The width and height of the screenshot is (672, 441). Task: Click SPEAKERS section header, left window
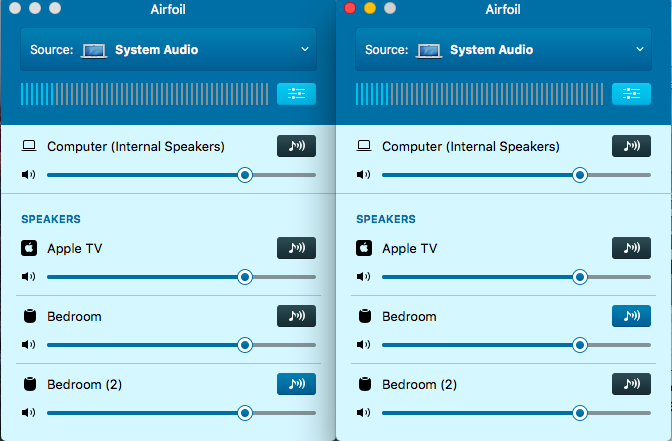tap(51, 219)
